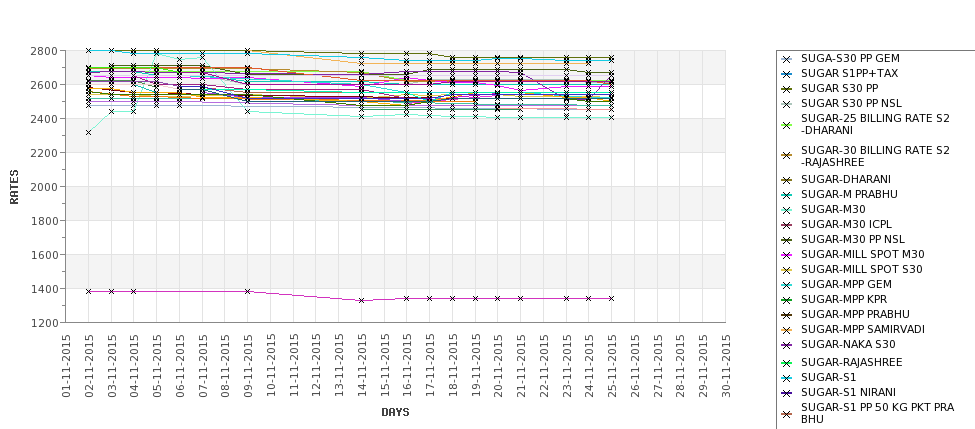
Task: Click the DAYS x-axis title
Action: pyautogui.click(x=395, y=412)
